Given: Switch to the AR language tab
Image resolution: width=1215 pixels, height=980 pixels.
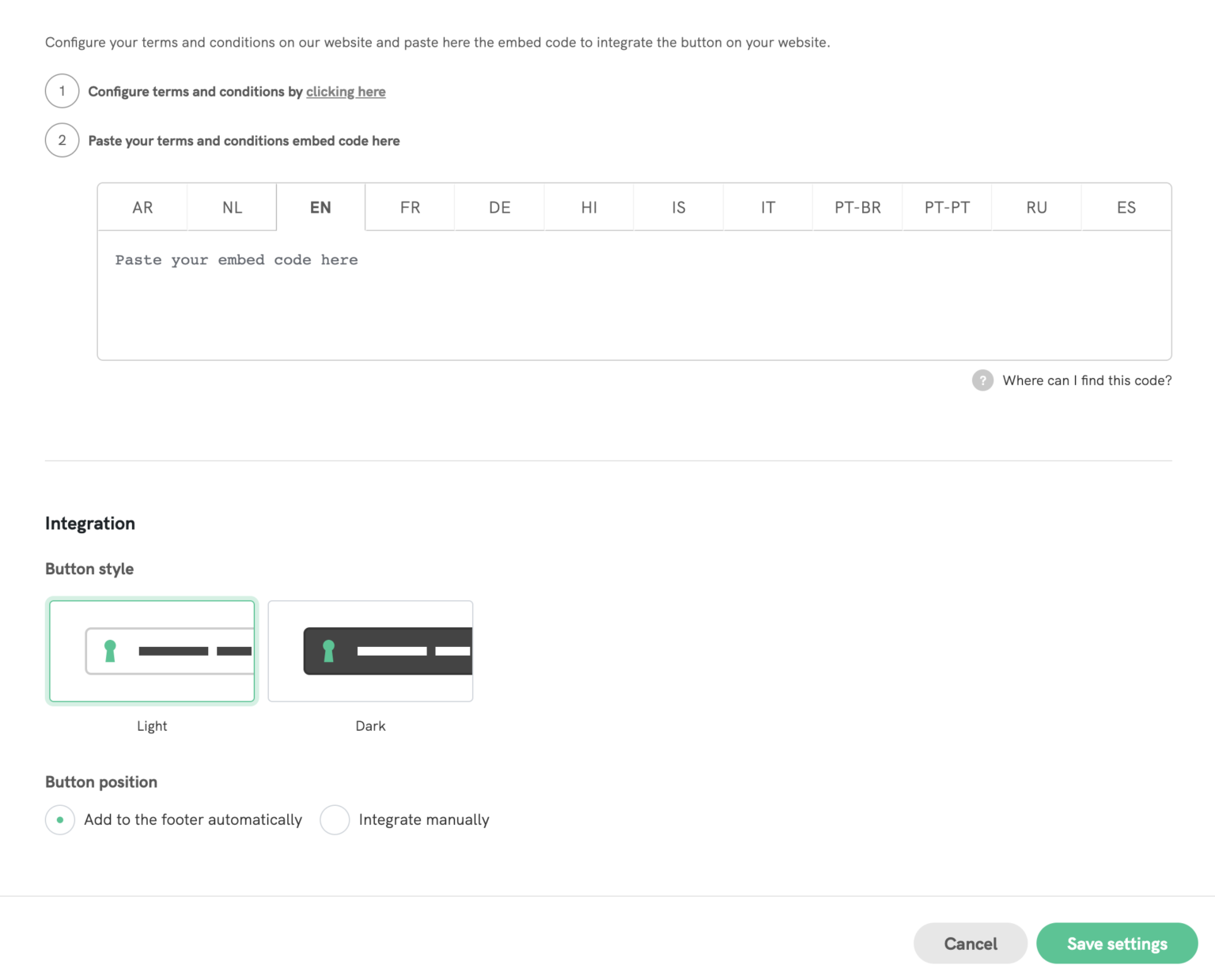Looking at the screenshot, I should [142, 207].
